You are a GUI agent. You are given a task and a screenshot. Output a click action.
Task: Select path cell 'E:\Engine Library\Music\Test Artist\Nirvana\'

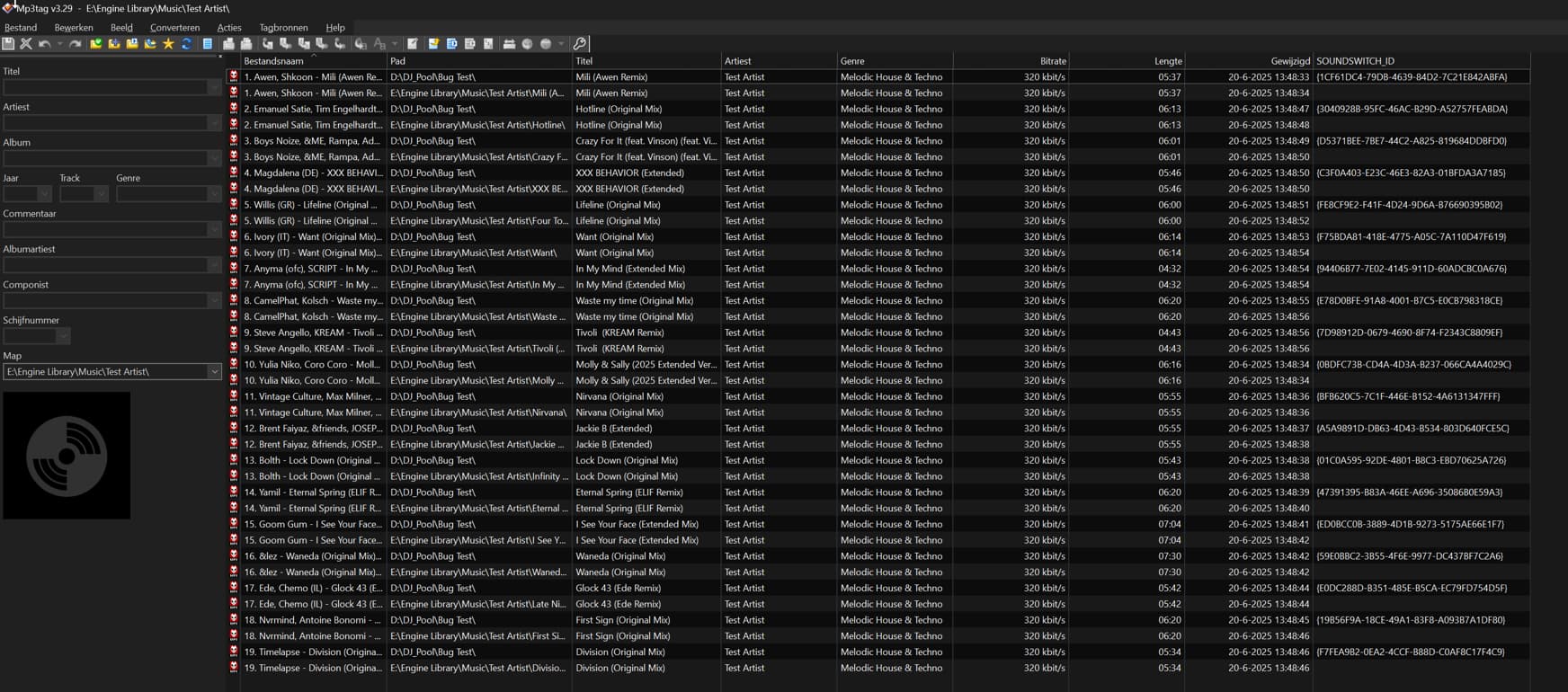pos(480,413)
